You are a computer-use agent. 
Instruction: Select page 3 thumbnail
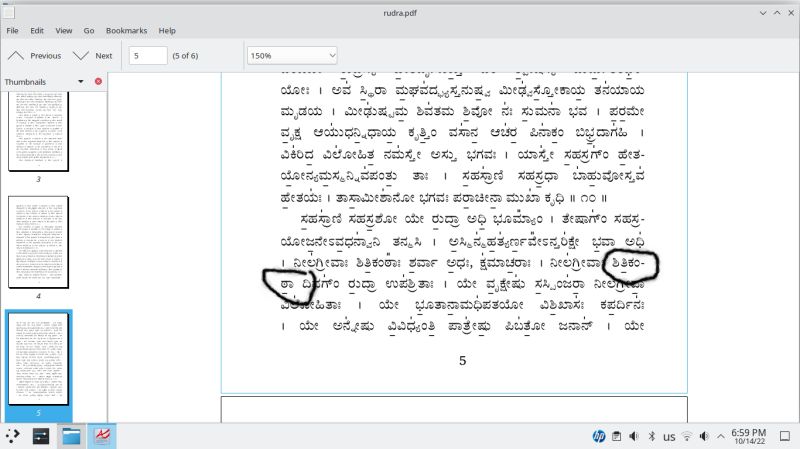pyautogui.click(x=38, y=131)
